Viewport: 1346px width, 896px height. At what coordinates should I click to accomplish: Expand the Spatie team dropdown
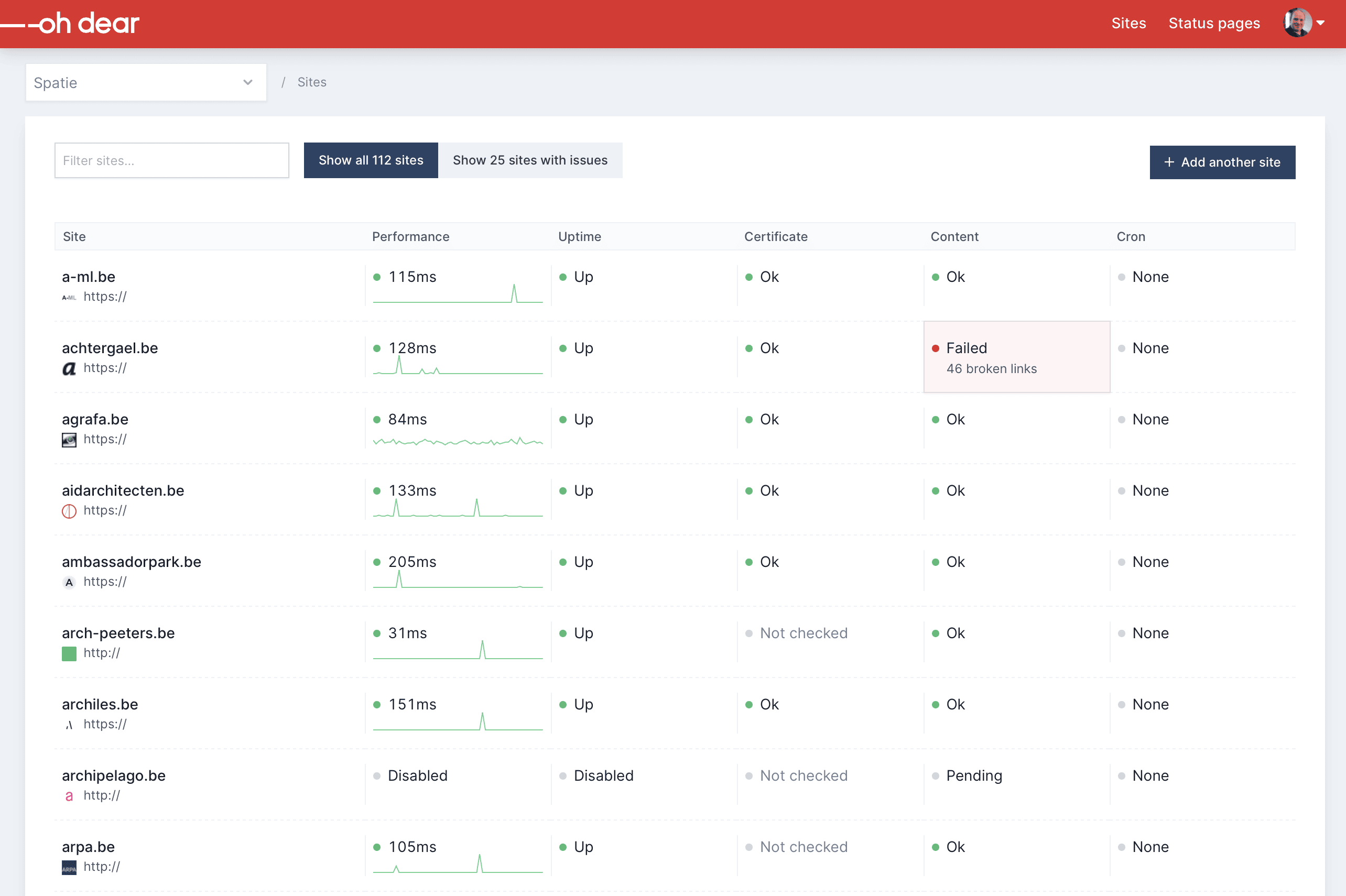coord(146,82)
